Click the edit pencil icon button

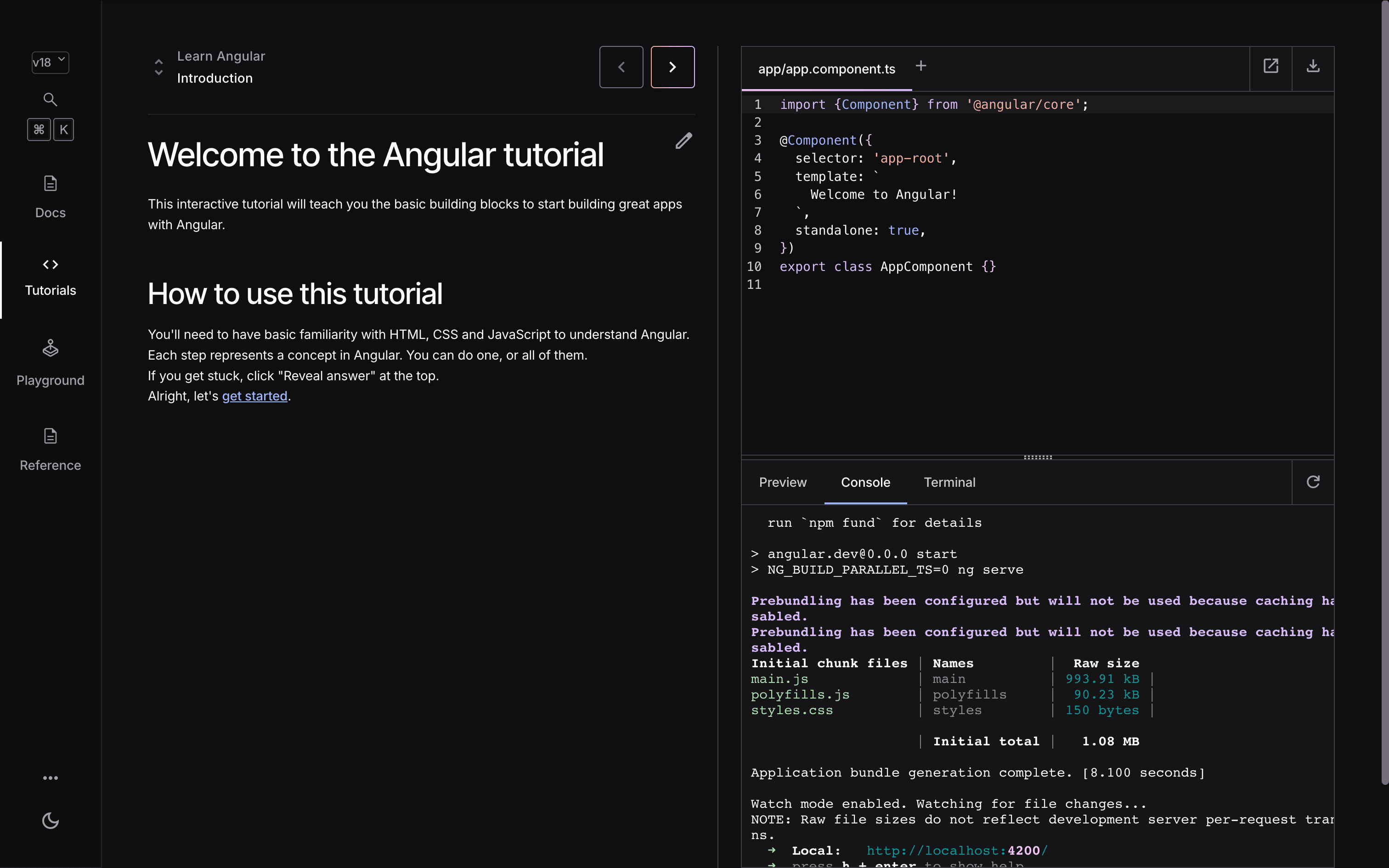coord(684,141)
